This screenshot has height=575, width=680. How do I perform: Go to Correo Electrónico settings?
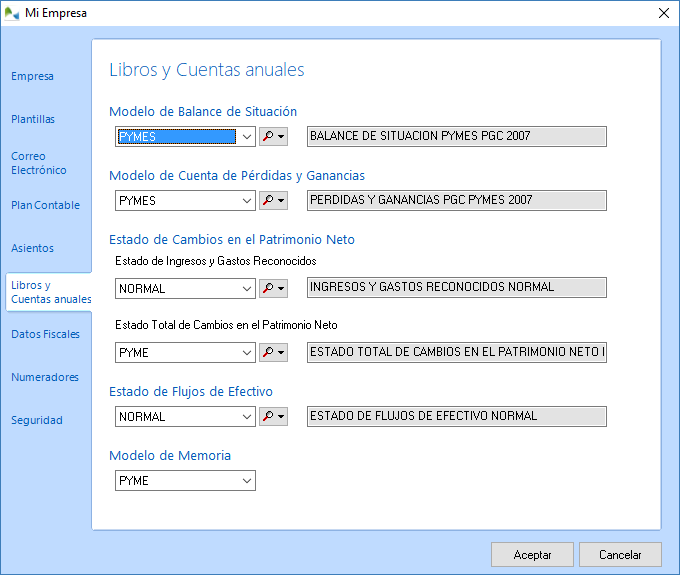tap(39, 163)
